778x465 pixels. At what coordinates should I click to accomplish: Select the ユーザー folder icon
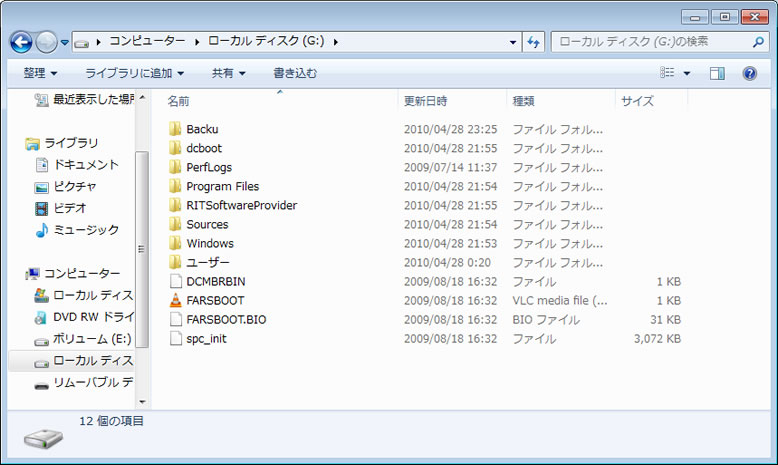(175, 262)
